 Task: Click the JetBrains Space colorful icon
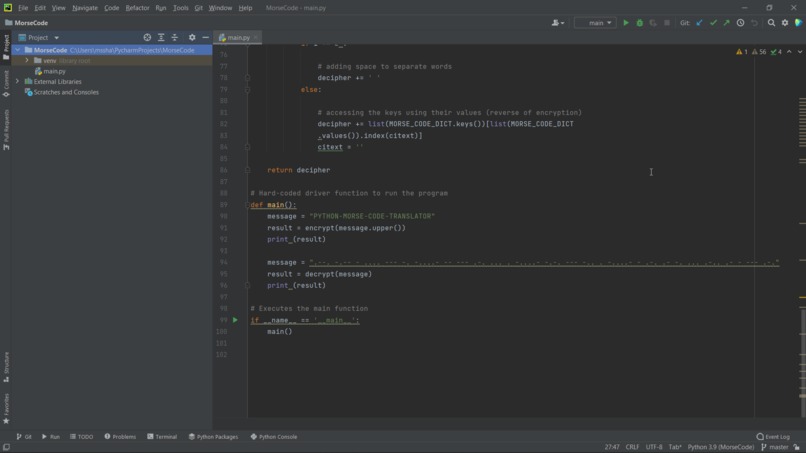click(798, 23)
